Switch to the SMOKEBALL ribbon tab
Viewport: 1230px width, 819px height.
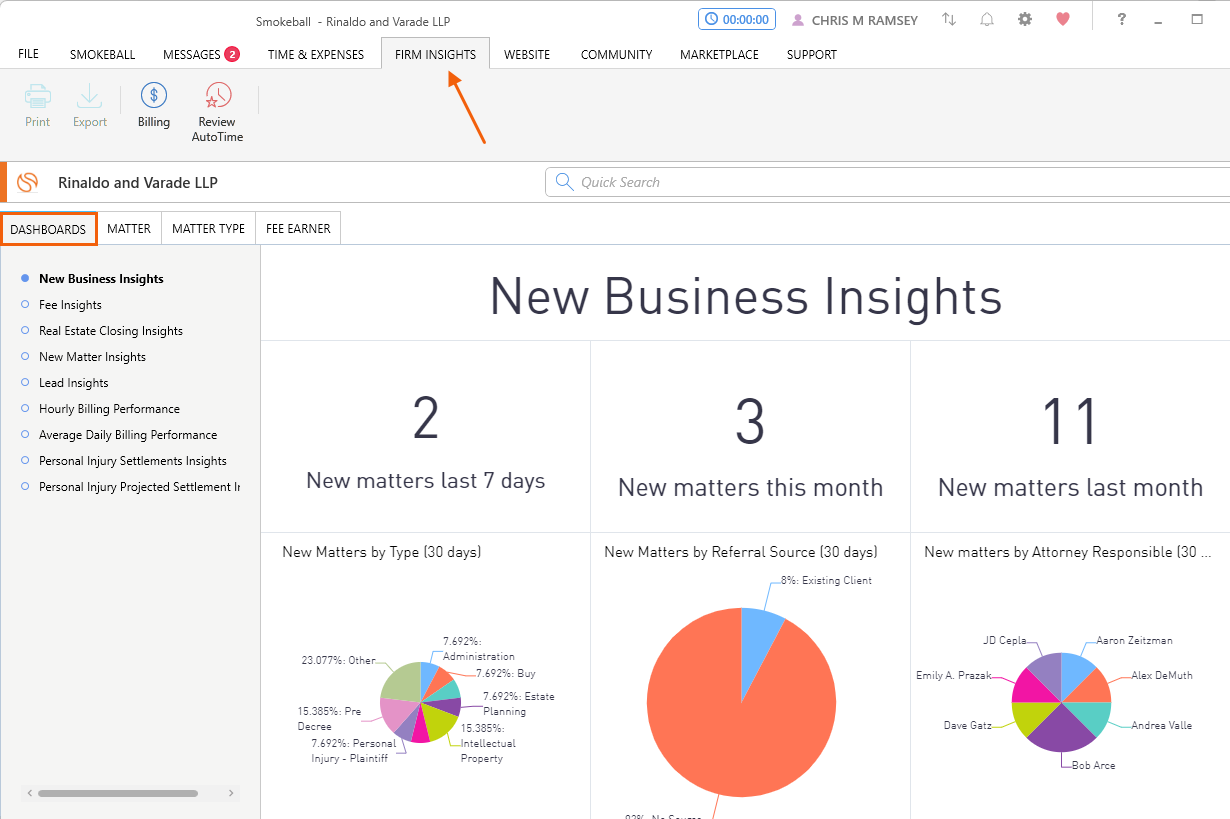[x=102, y=54]
